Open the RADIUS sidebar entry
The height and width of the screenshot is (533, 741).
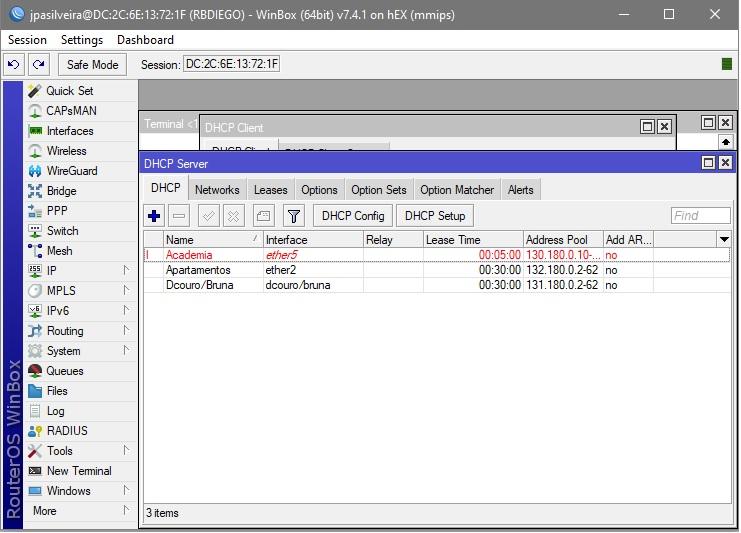click(80, 431)
